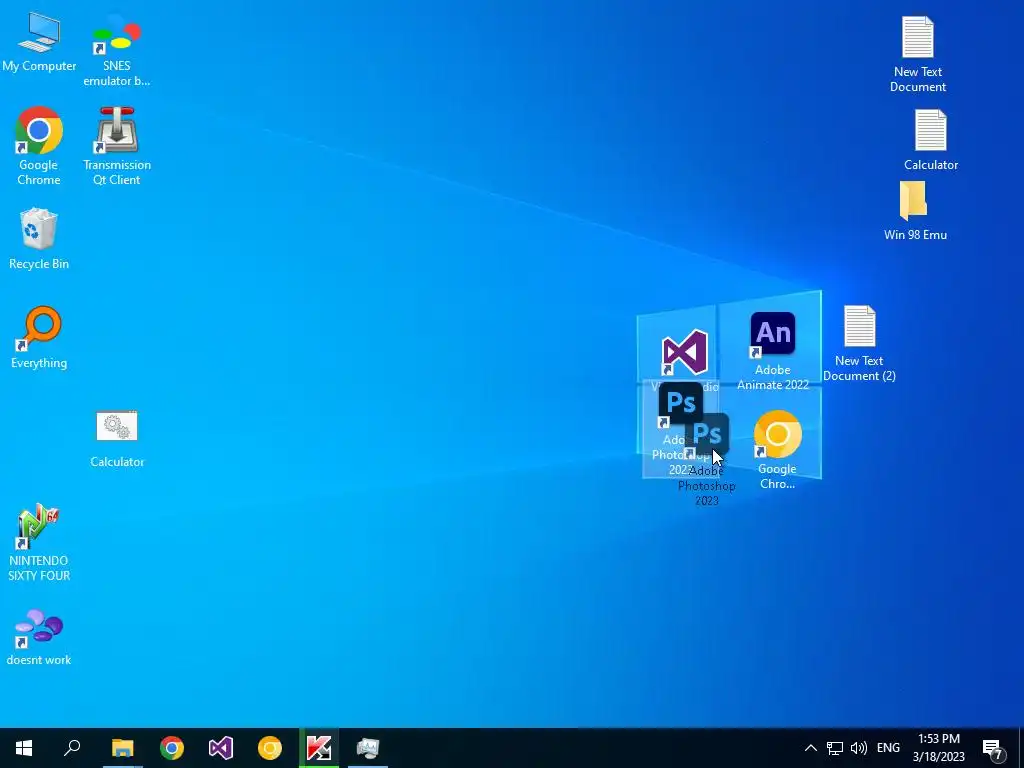Select the NINTENDO SIXTY FOUR shortcut
The height and width of the screenshot is (768, 1024).
click(39, 542)
